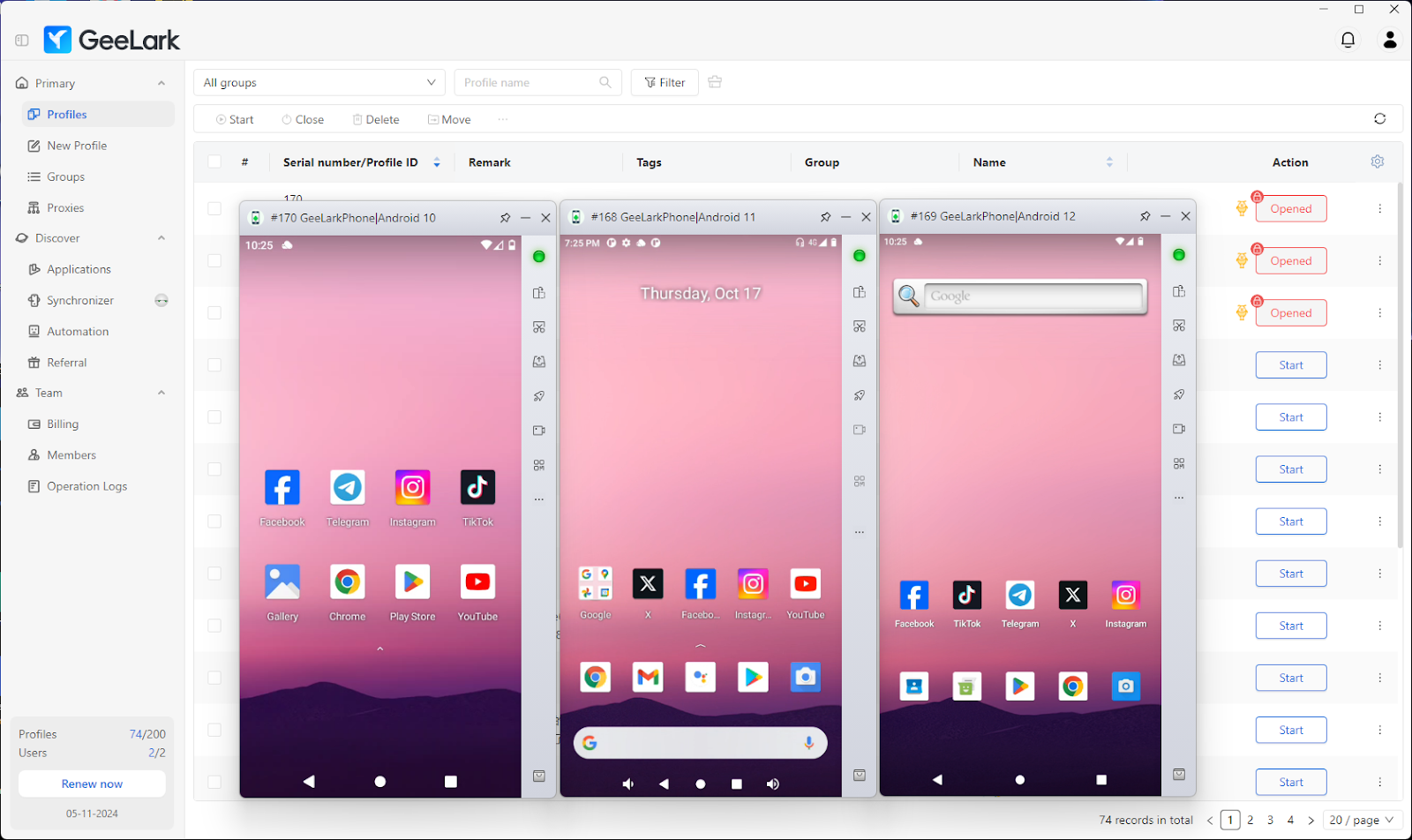Tick the checkbox of the sixth profile row
This screenshot has height=840, width=1412.
[x=214, y=469]
